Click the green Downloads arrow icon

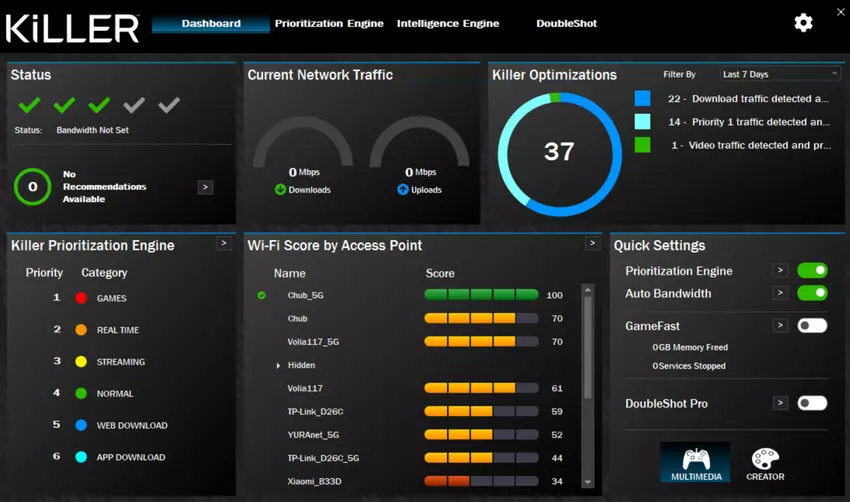[280, 190]
